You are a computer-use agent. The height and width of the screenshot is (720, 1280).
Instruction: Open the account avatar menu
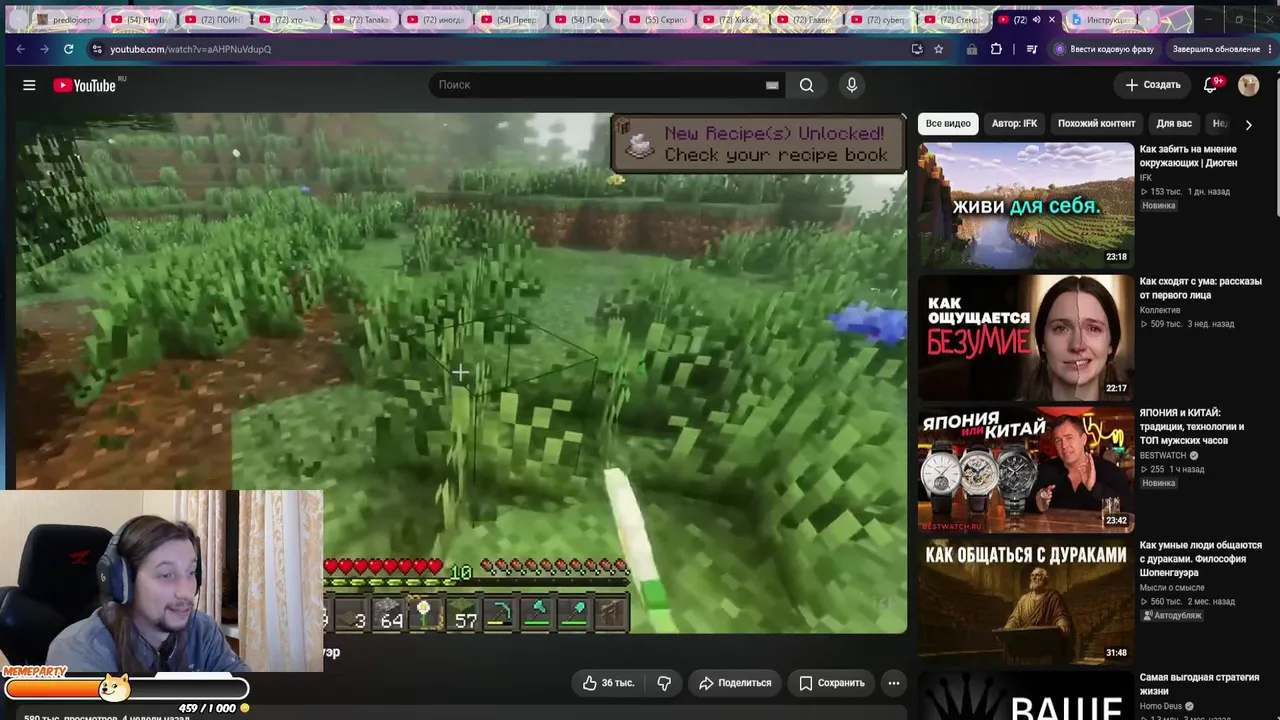click(1248, 85)
